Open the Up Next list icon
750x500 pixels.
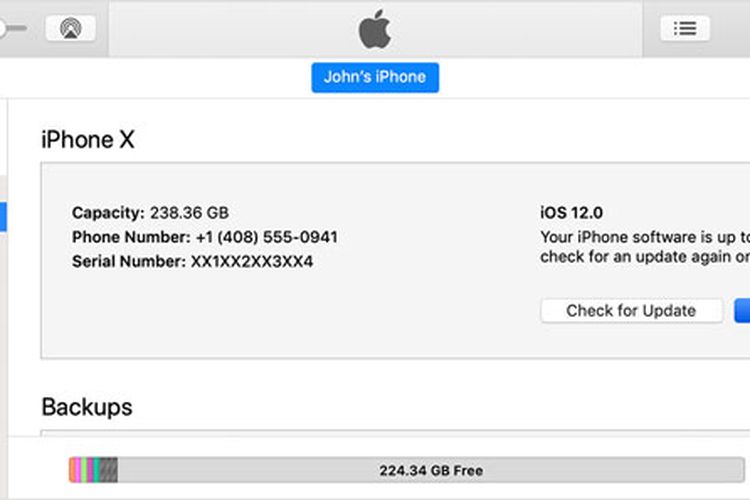(x=685, y=29)
